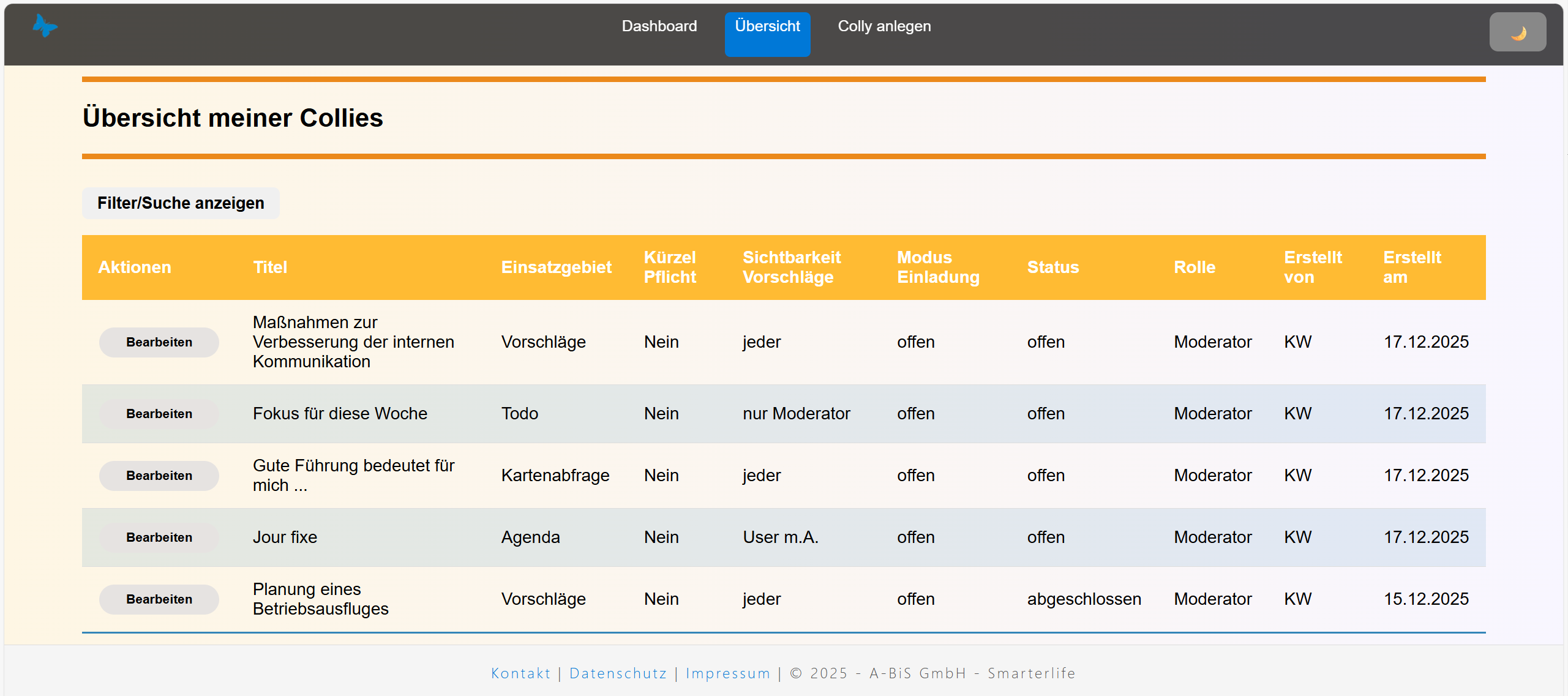Click the Status column header

click(1052, 268)
